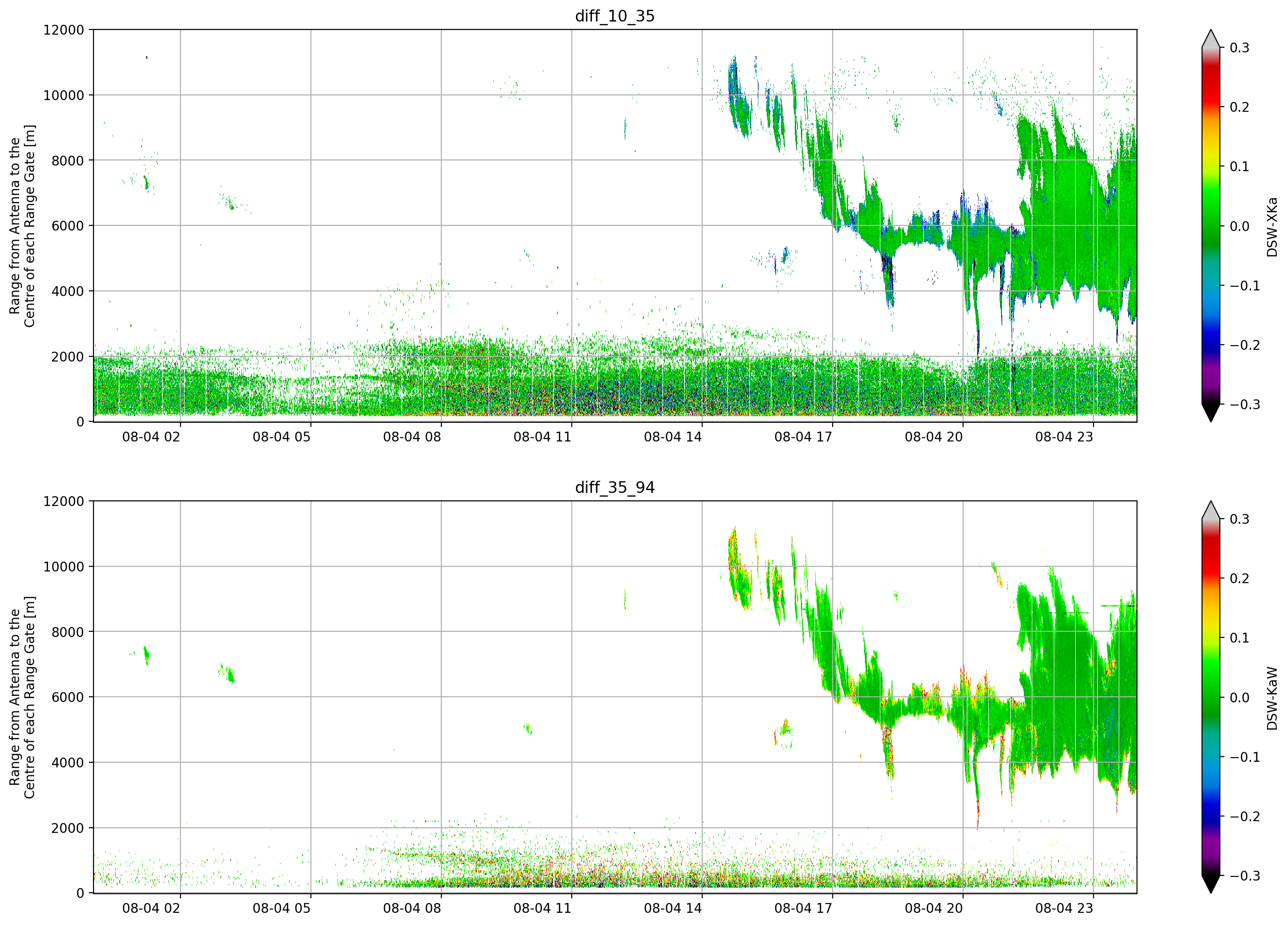Click the 4000 y-axis label in top plot
This screenshot has width=1288, height=925.
(x=68, y=291)
